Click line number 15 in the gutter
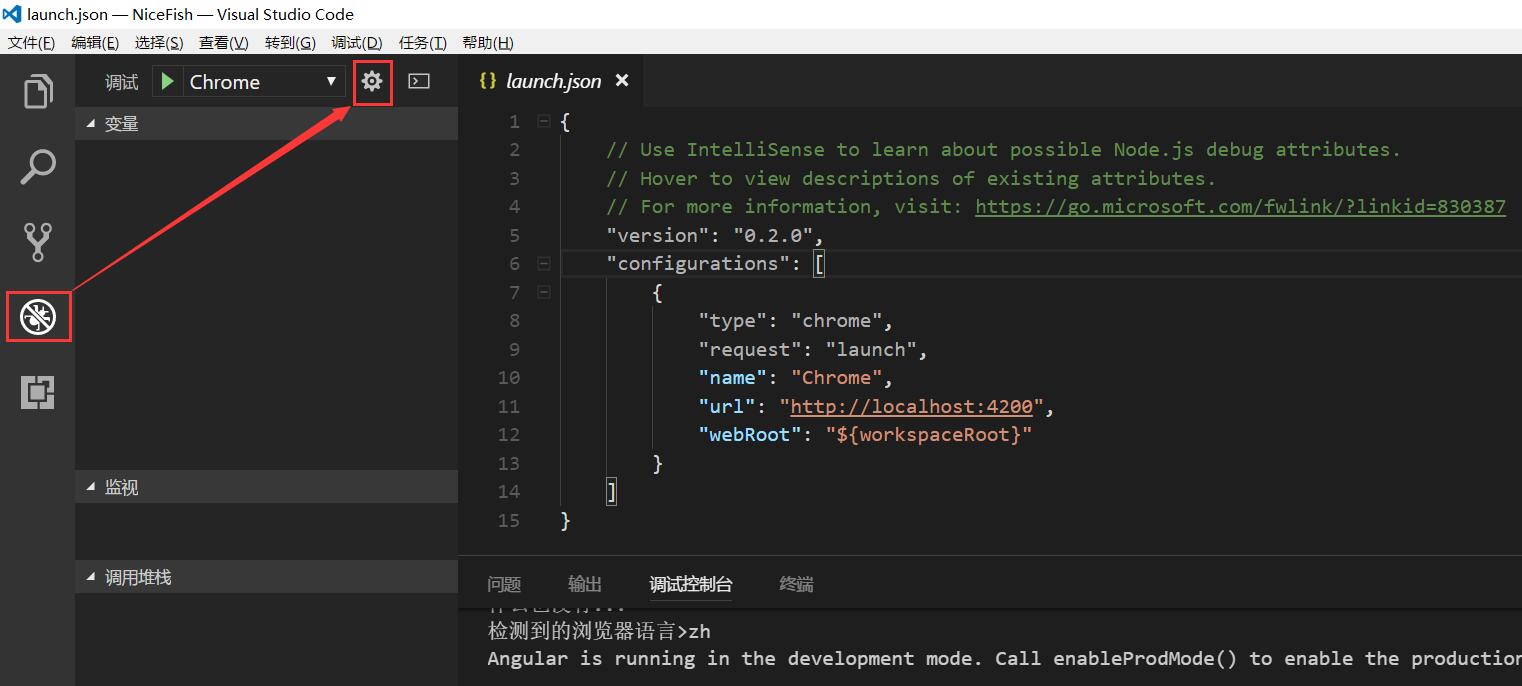This screenshot has height=686, width=1522. pyautogui.click(x=509, y=521)
